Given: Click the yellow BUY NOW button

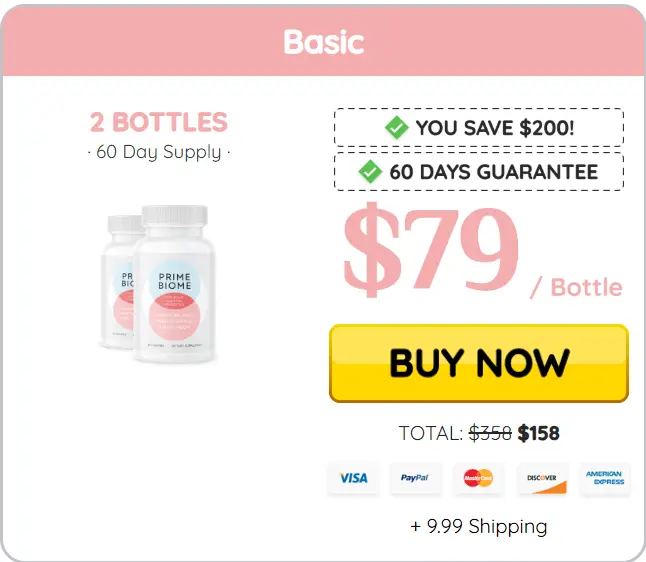Looking at the screenshot, I should (x=479, y=363).
